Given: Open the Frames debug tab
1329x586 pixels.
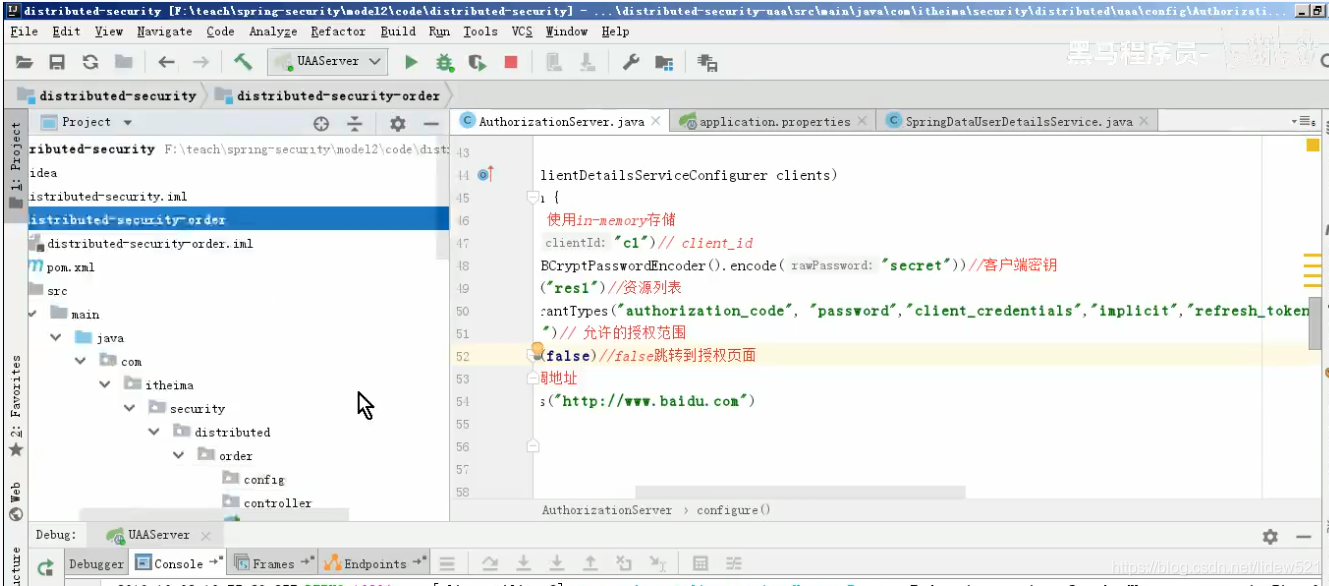Looking at the screenshot, I should [x=273, y=564].
